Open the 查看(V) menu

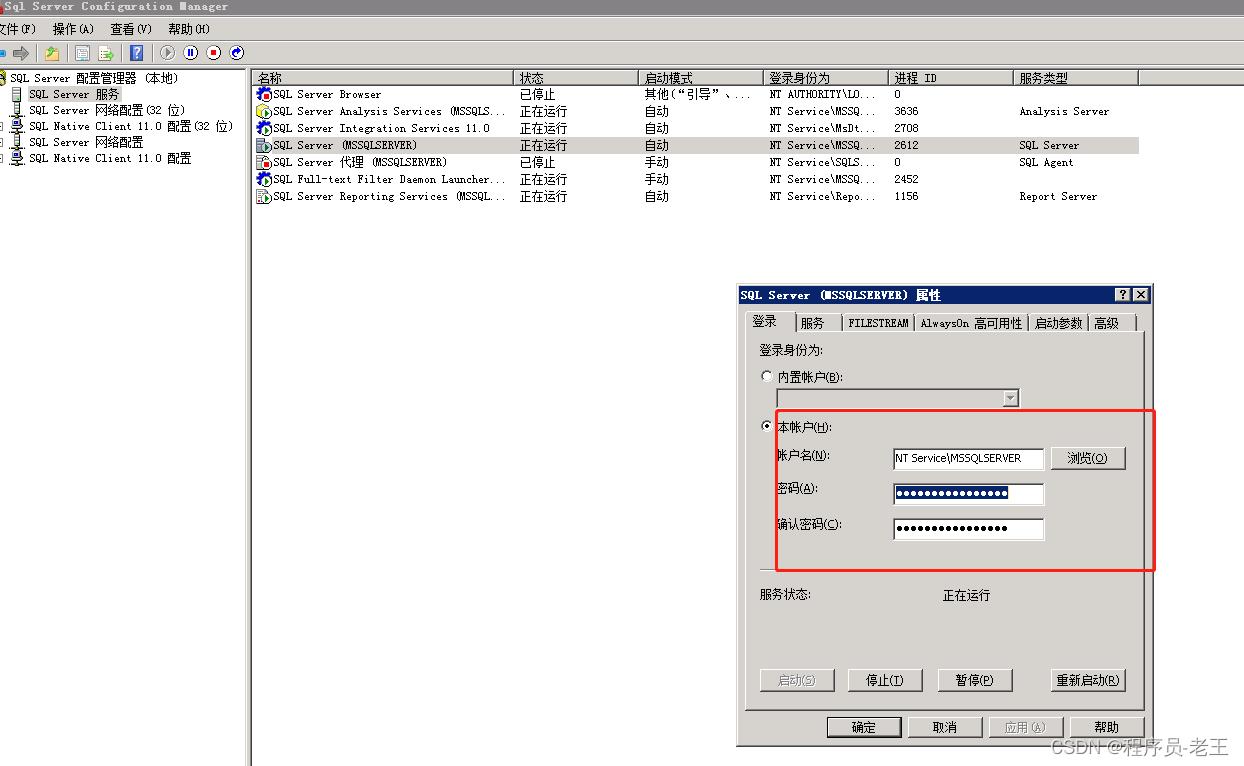[x=131, y=29]
